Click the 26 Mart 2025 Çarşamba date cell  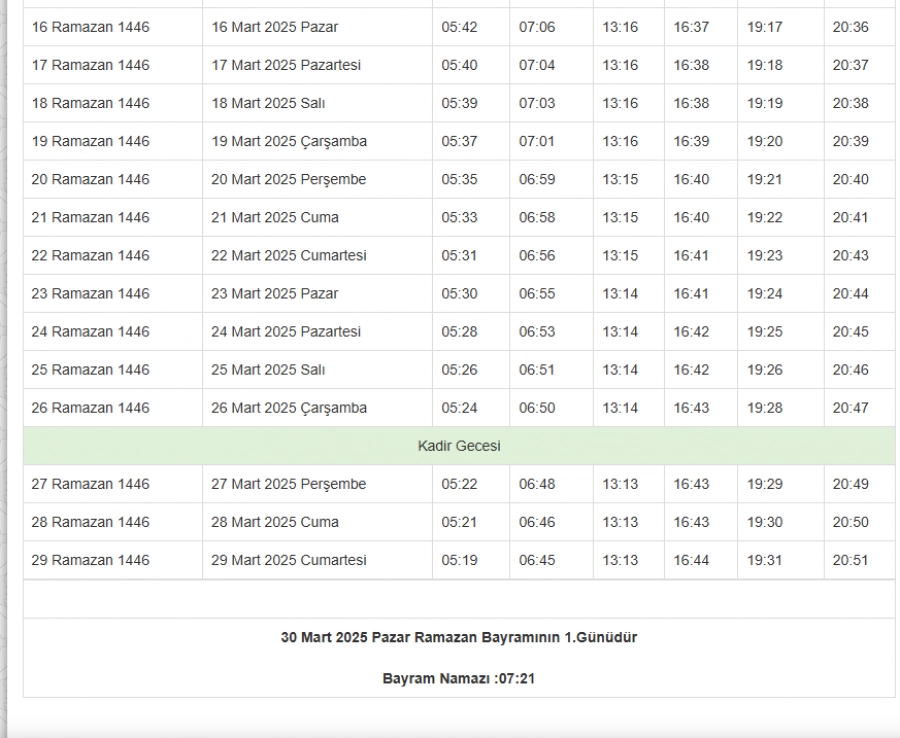point(289,407)
